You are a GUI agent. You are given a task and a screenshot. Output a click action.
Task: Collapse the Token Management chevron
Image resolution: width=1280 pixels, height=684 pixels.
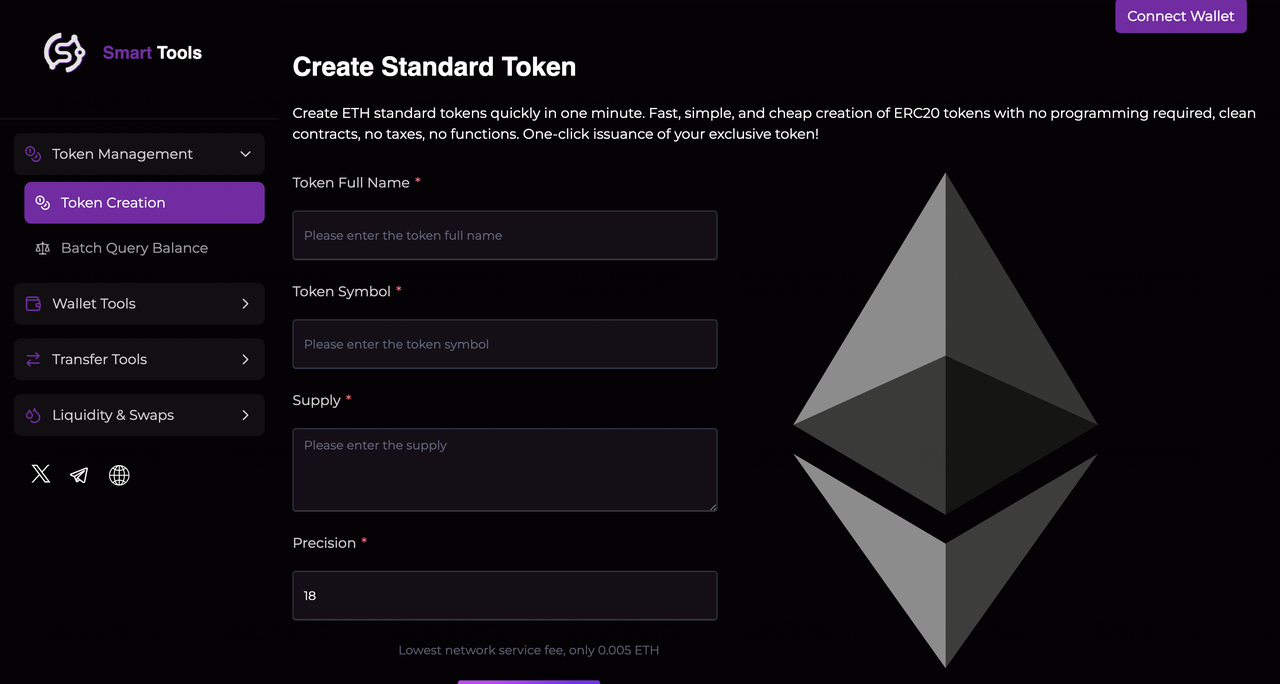245,154
